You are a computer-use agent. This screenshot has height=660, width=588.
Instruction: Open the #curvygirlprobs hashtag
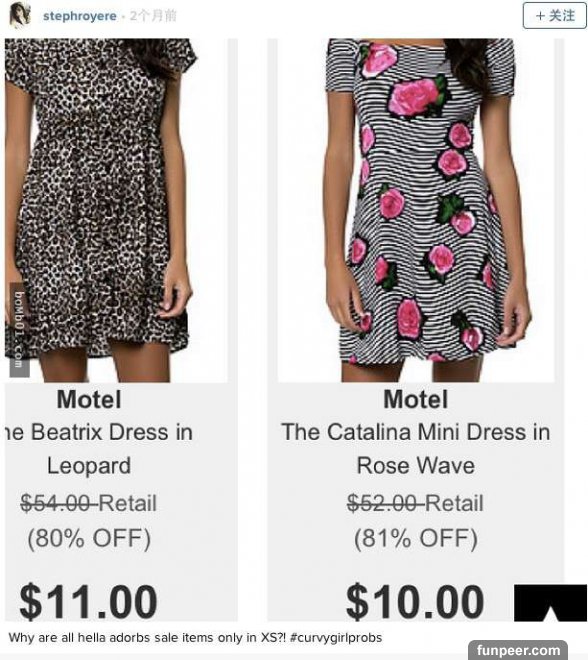tap(336, 637)
